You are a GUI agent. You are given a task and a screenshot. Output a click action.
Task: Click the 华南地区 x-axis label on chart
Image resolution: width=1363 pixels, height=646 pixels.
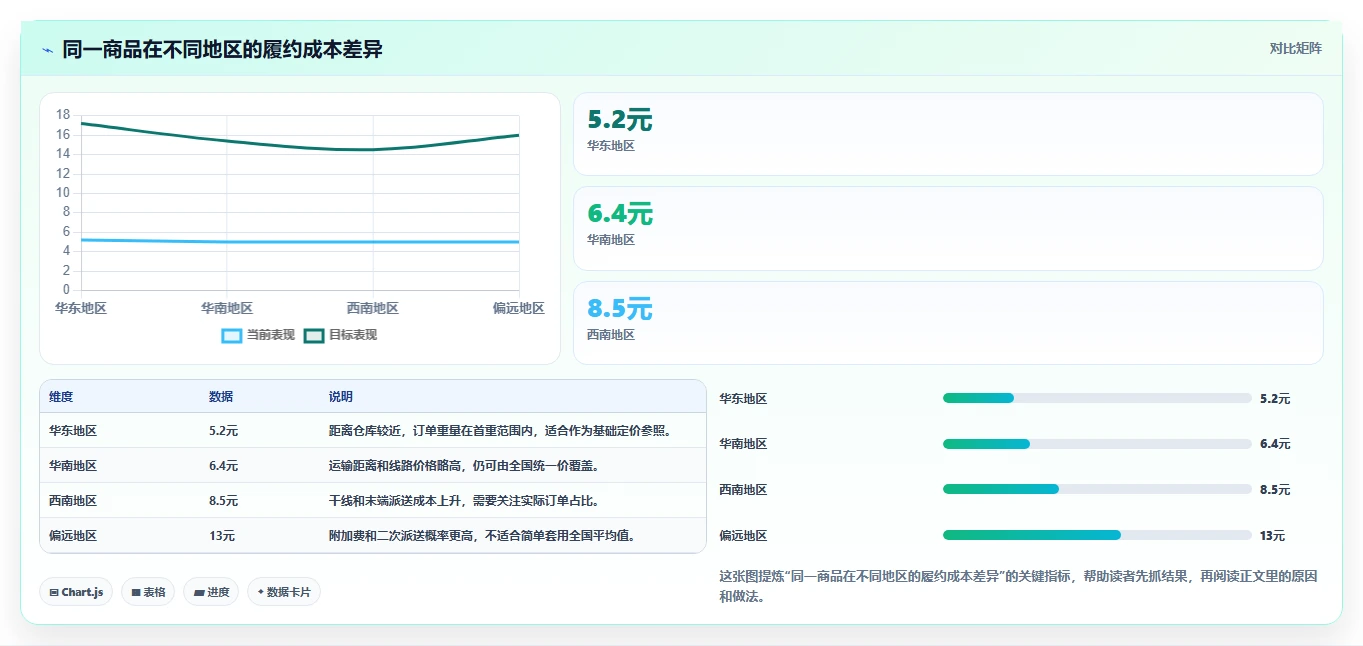tap(227, 308)
